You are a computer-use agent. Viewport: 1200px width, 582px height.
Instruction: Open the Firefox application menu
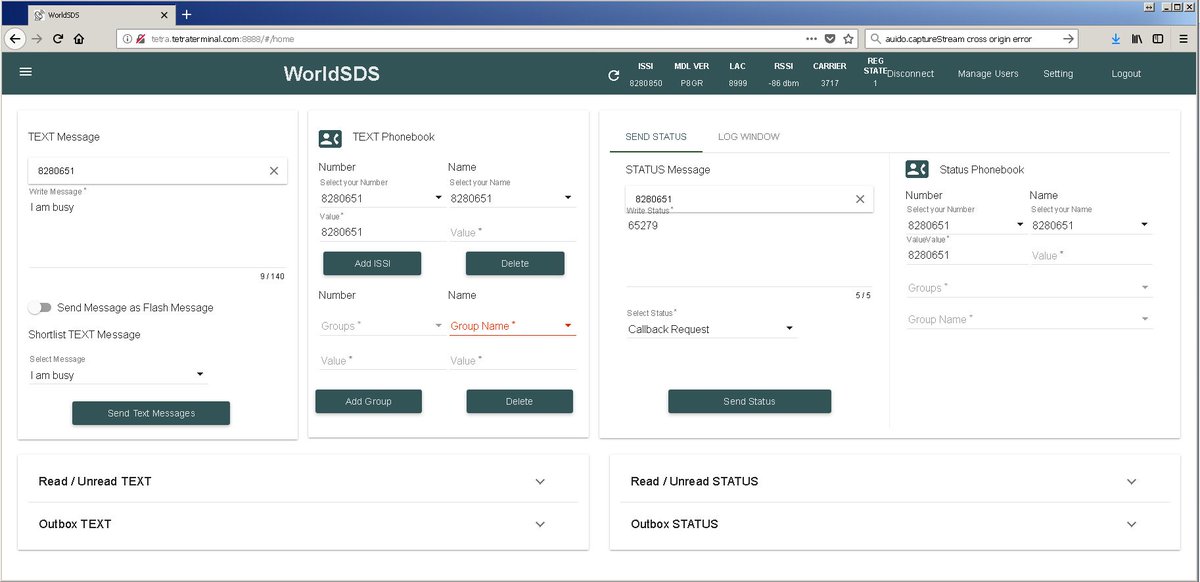pyautogui.click(x=1183, y=38)
